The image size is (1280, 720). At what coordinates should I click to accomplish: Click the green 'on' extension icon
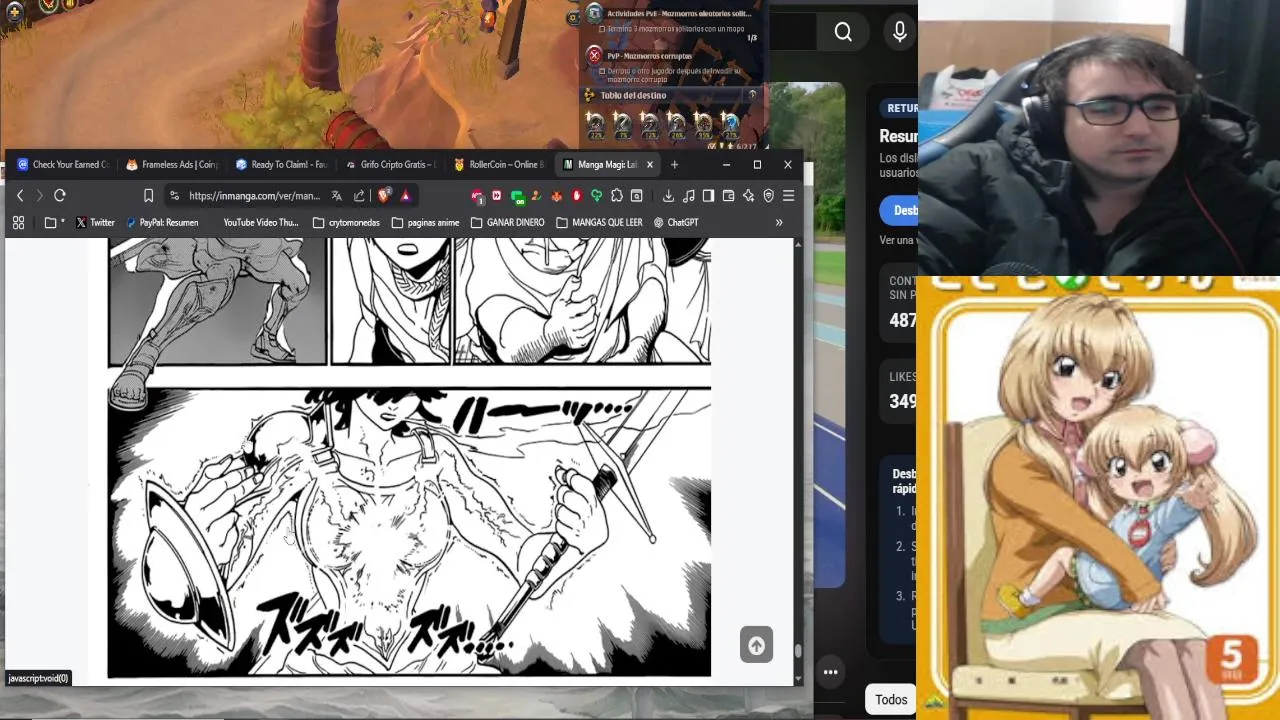pos(518,196)
